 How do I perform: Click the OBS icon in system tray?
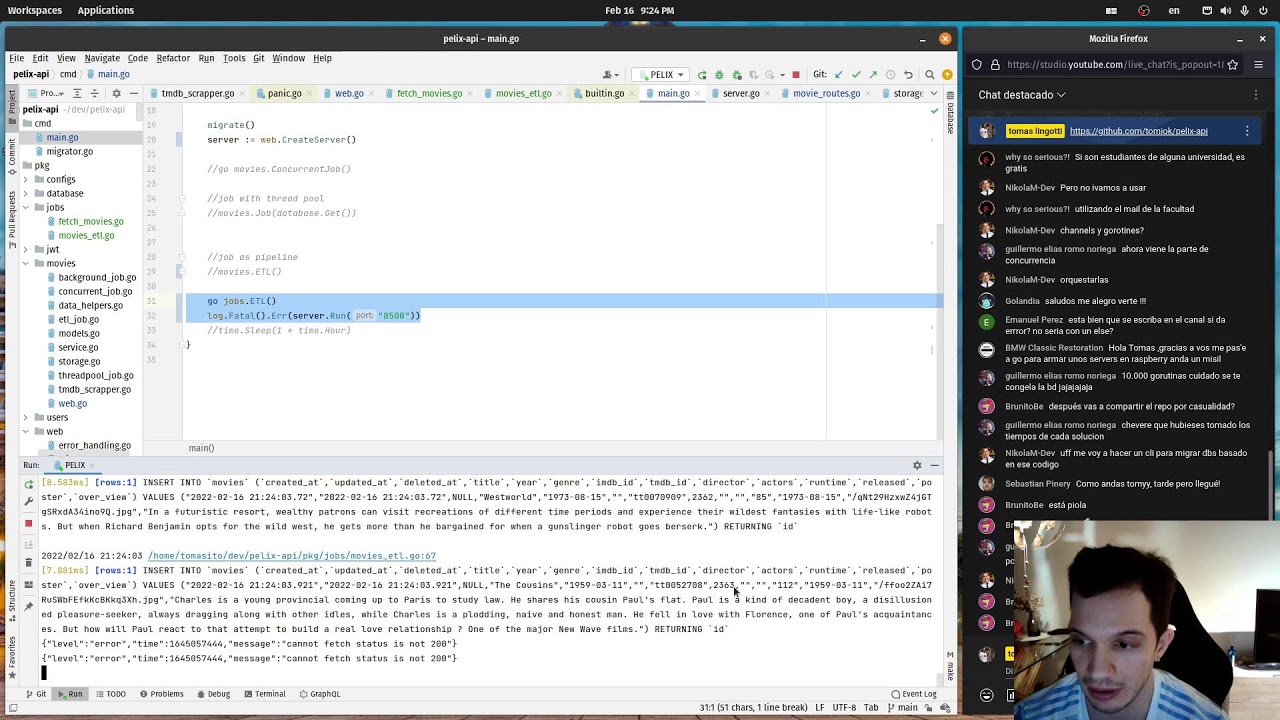[1144, 10]
